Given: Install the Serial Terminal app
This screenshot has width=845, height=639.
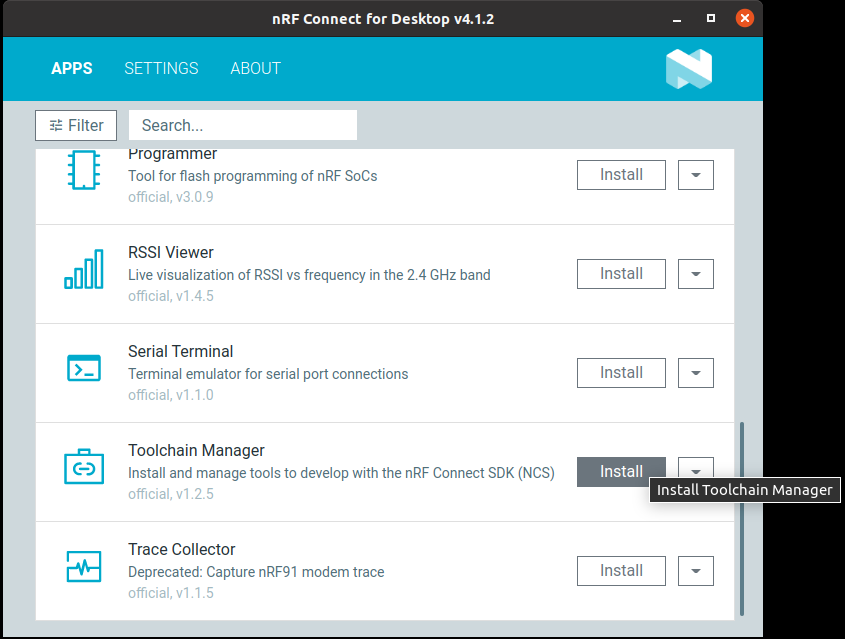Looking at the screenshot, I should (x=621, y=373).
